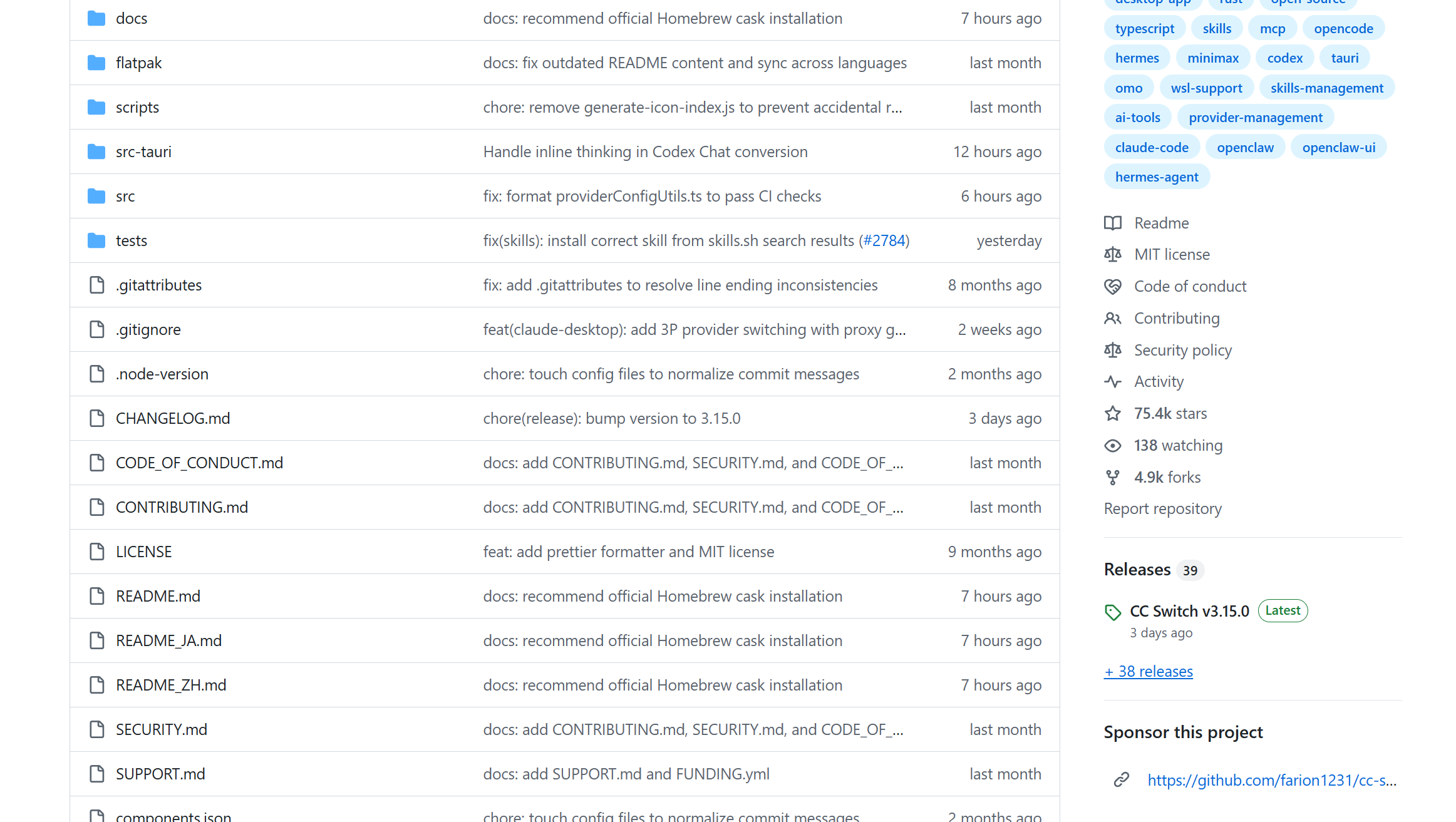Click the tag icon beside CC Switch v3.15.0
Image resolution: width=1456 pixels, height=822 pixels.
[1113, 612]
